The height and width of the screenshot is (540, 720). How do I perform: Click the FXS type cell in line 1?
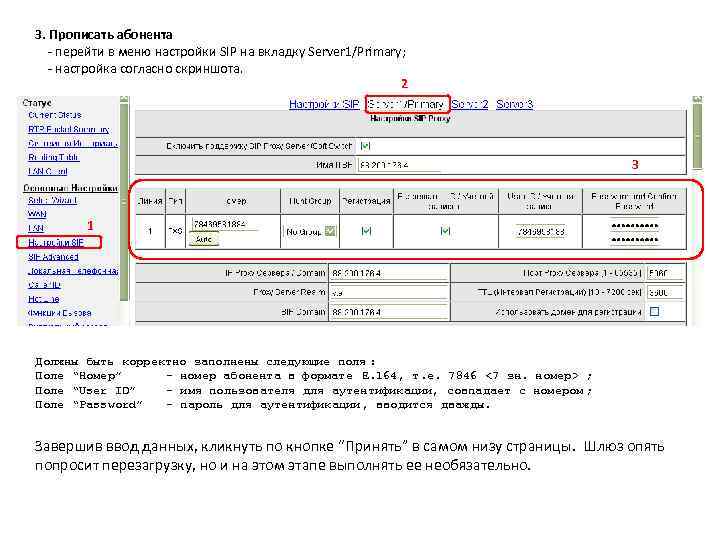pyautogui.click(x=175, y=231)
